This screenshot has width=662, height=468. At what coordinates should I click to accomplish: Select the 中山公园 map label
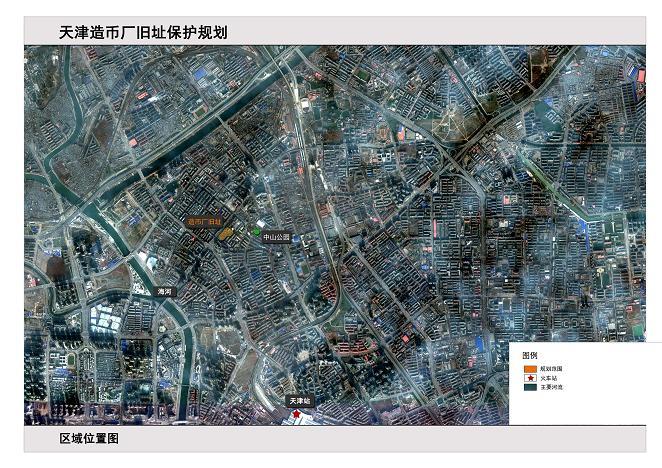[276, 238]
